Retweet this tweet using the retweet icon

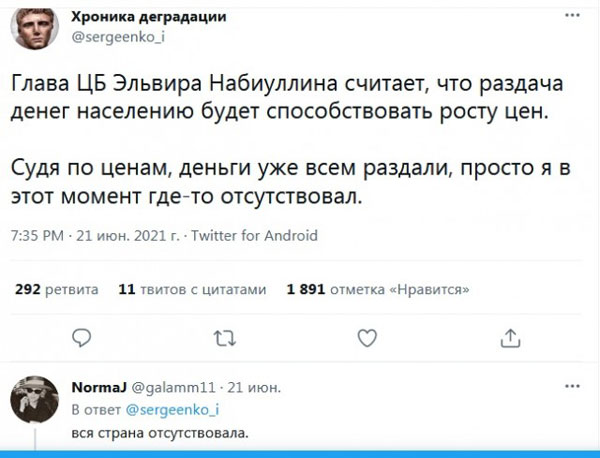tap(226, 337)
